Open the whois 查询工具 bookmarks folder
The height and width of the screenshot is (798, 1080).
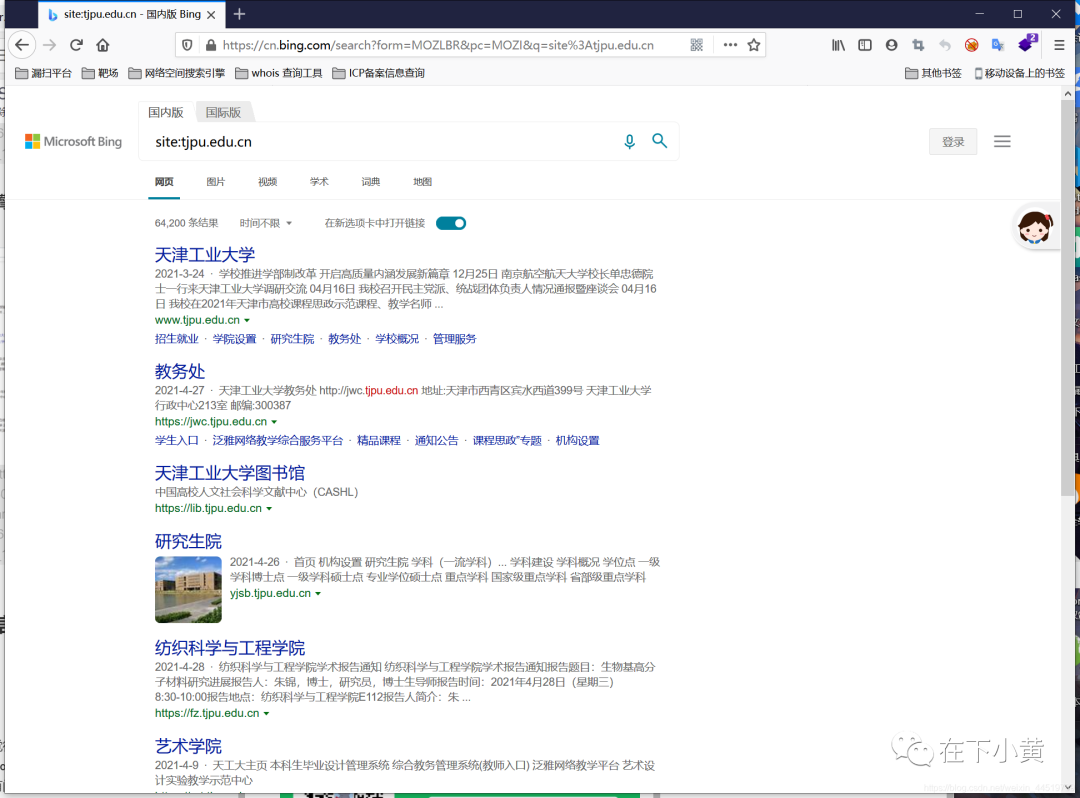tap(279, 73)
